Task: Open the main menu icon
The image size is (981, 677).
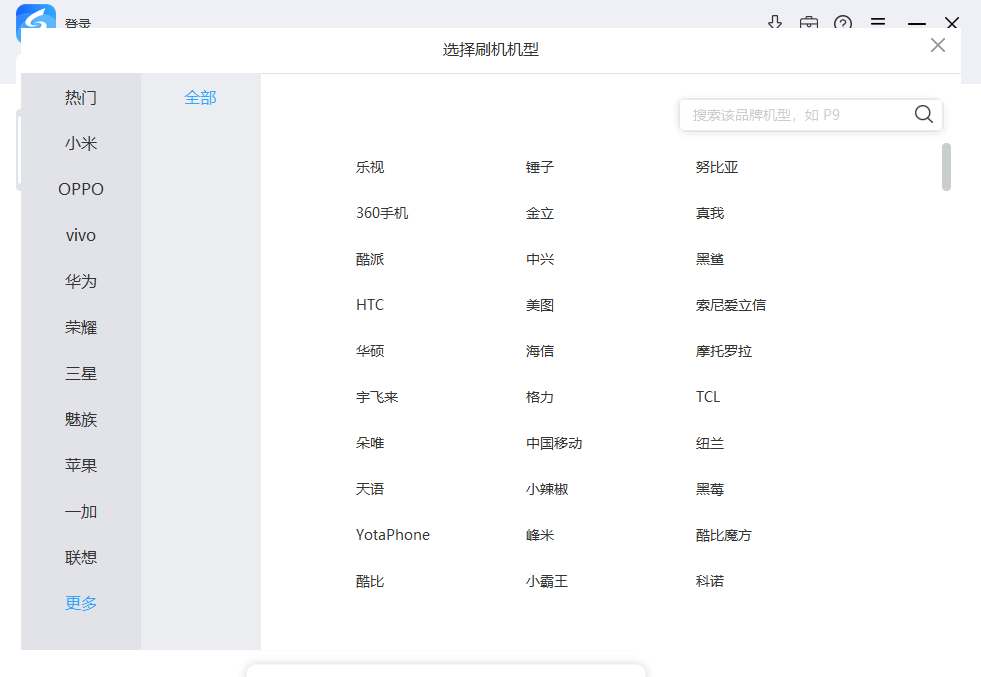Action: coord(878,22)
